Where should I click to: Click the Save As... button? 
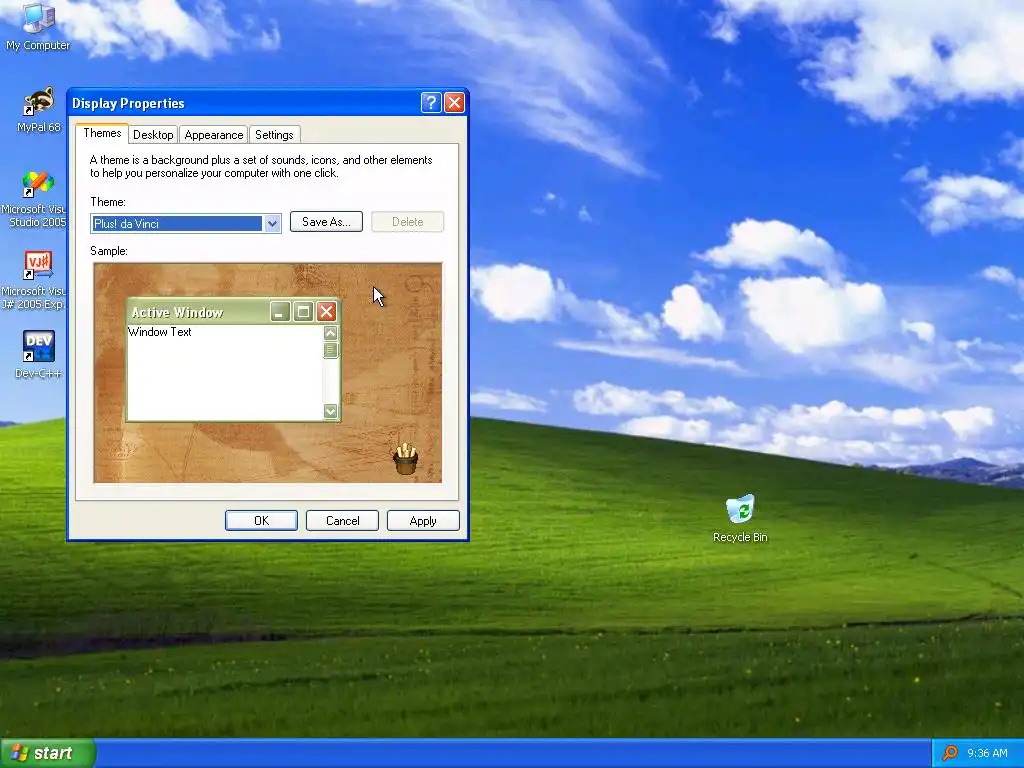pyautogui.click(x=326, y=222)
